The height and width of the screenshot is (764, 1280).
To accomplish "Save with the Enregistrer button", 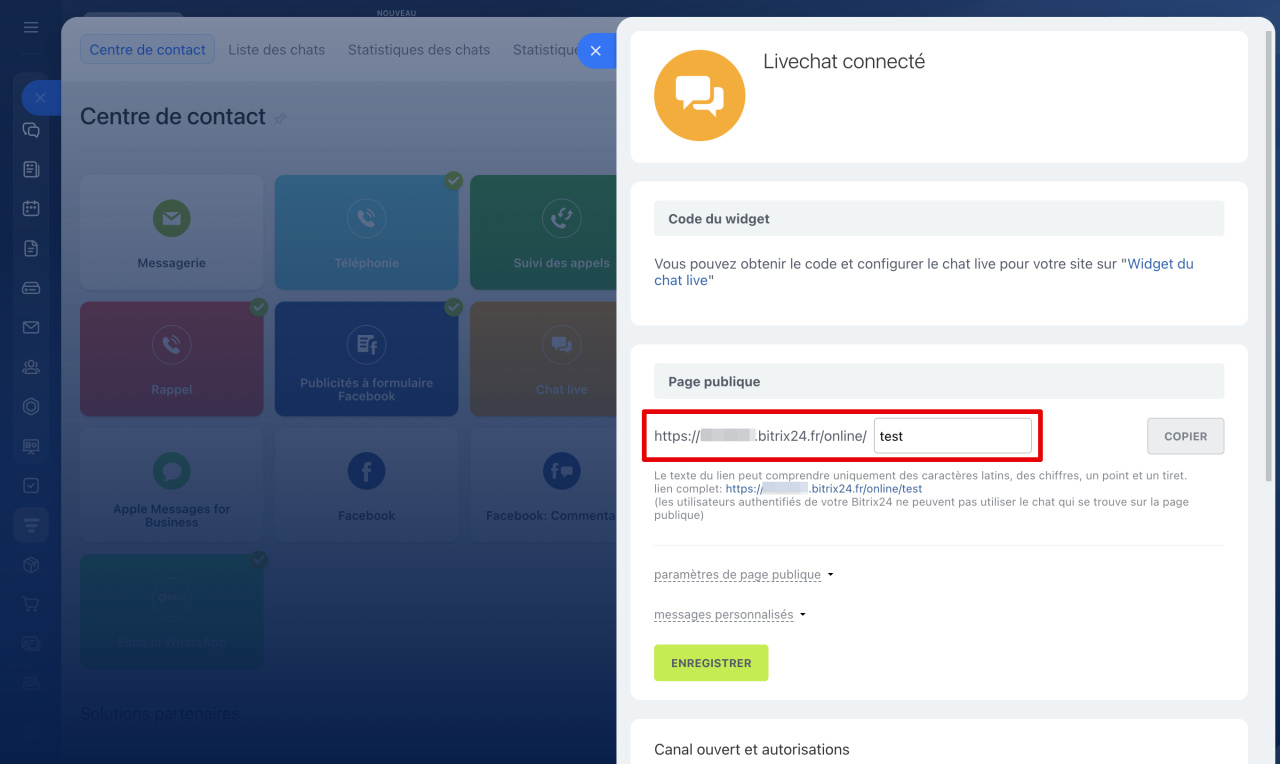I will click(x=711, y=663).
